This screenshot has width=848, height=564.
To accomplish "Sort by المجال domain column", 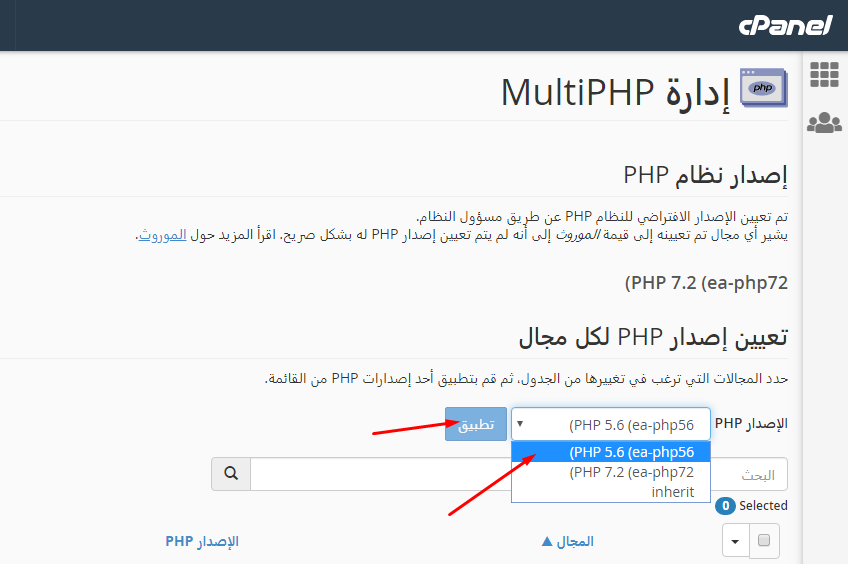I will click(567, 541).
